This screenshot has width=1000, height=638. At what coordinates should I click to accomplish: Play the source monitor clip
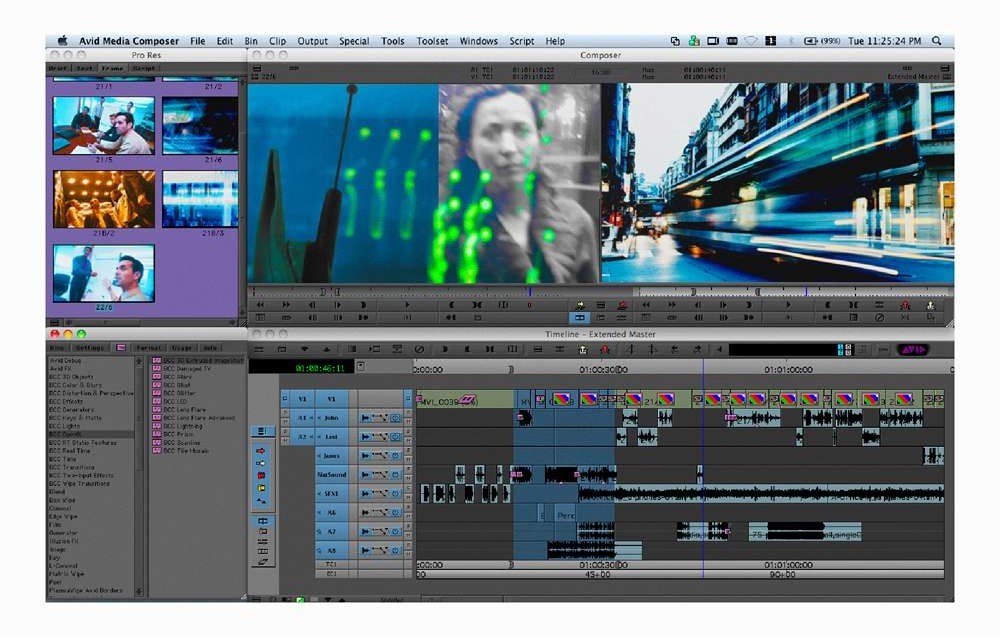pos(406,305)
